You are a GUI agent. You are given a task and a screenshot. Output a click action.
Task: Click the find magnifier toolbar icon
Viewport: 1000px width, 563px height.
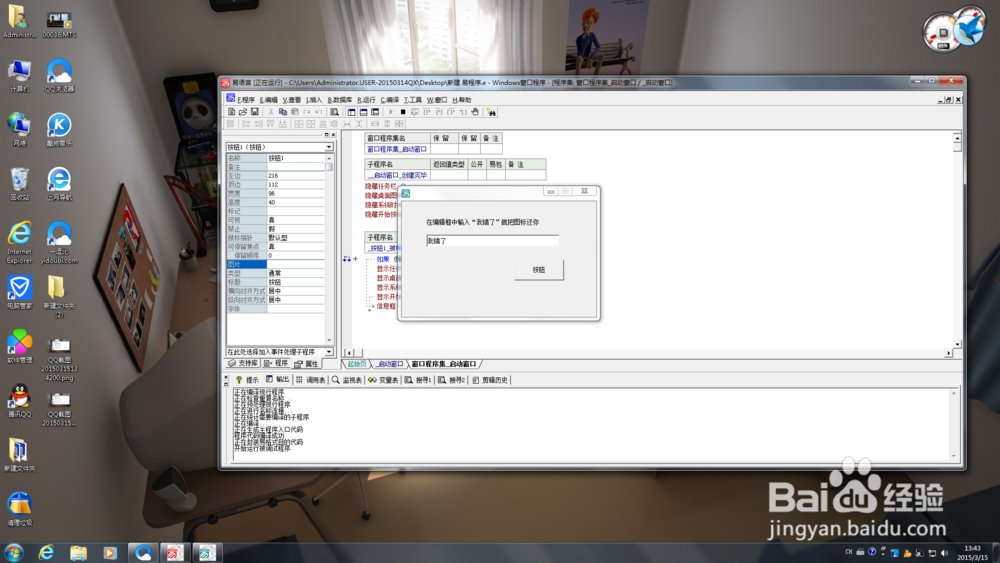(334, 112)
